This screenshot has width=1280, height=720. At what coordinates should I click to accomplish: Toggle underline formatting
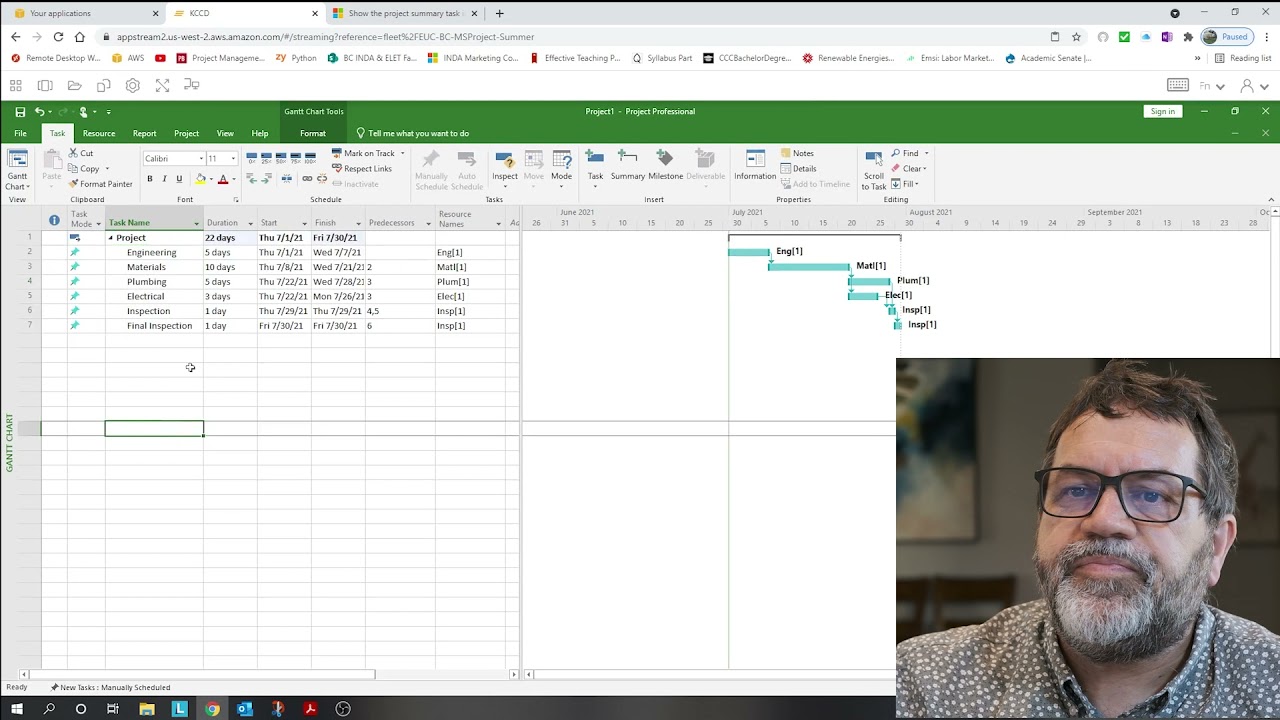(179, 179)
